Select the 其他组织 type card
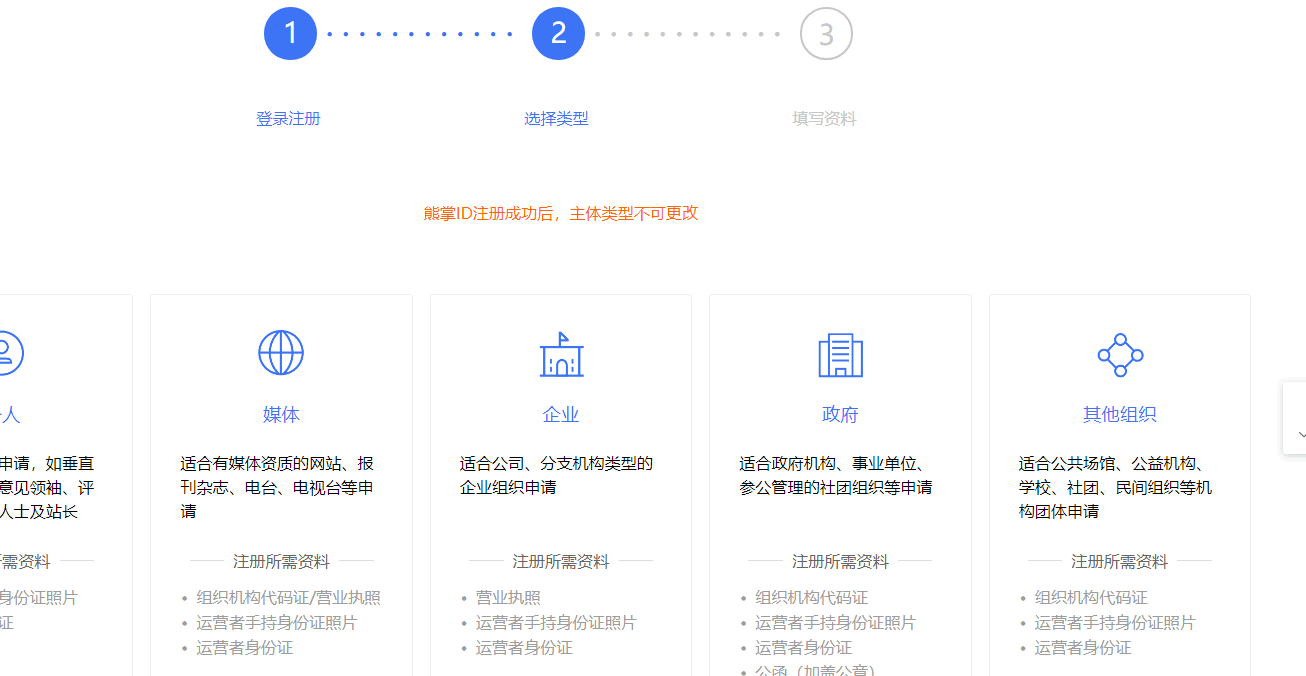The height and width of the screenshot is (676, 1306). pos(1119,470)
